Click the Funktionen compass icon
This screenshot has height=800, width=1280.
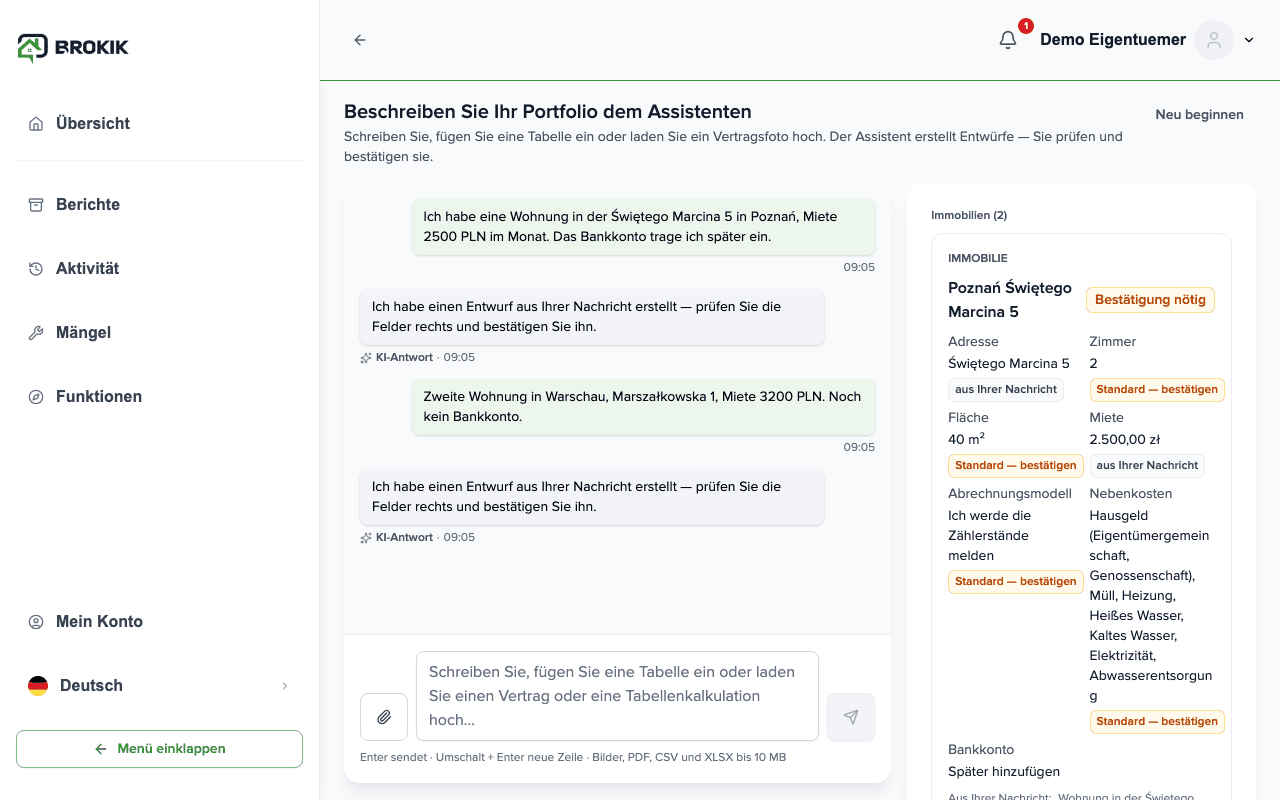[x=36, y=397]
